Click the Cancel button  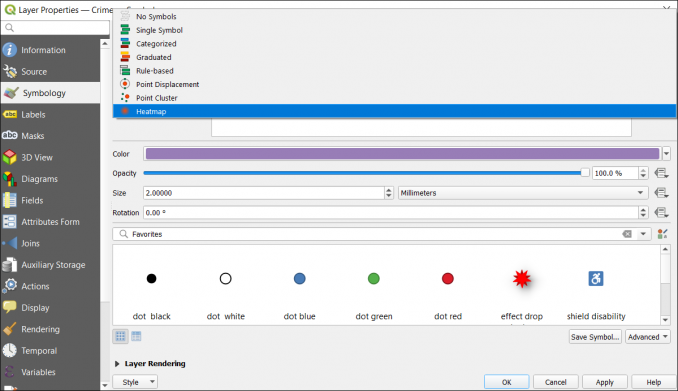click(556, 382)
